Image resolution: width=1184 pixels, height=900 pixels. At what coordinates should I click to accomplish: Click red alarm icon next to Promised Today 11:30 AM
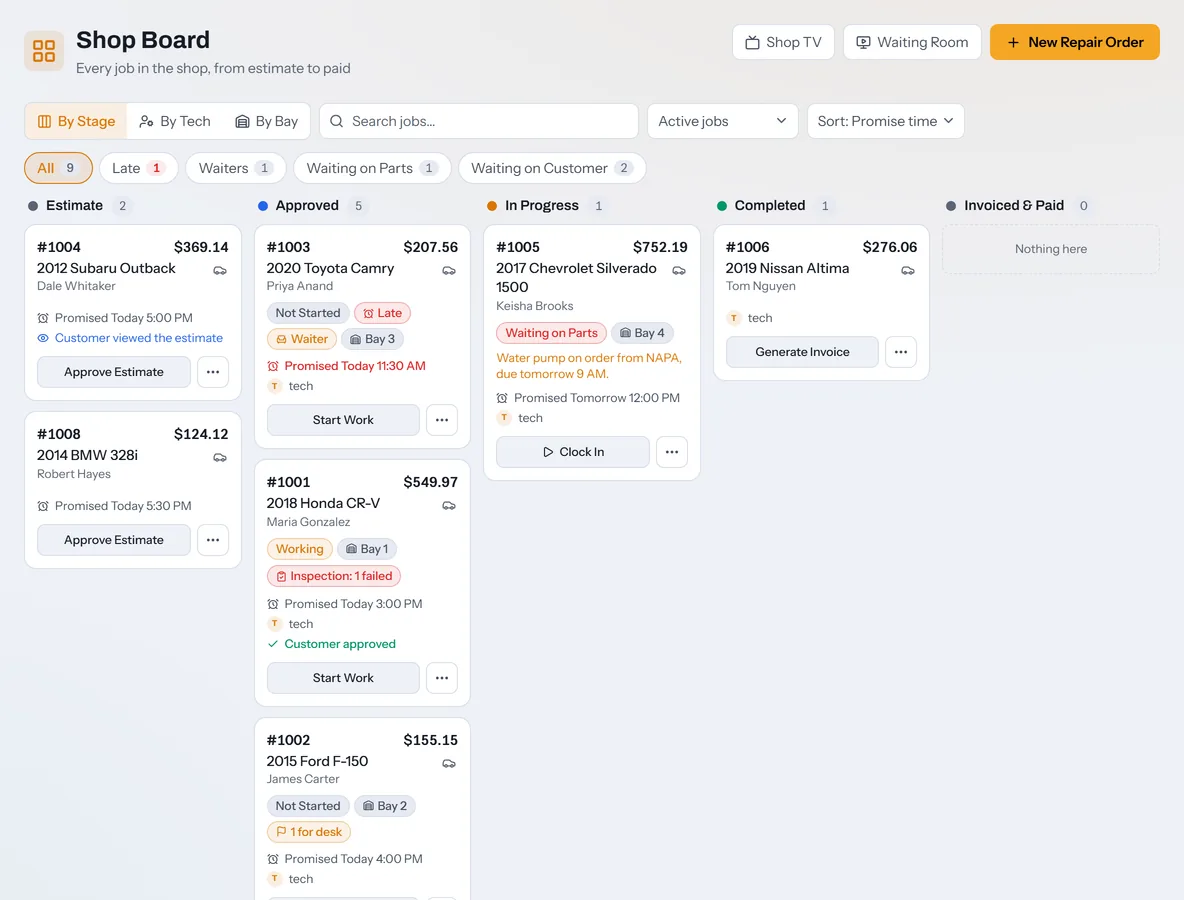[273, 366]
